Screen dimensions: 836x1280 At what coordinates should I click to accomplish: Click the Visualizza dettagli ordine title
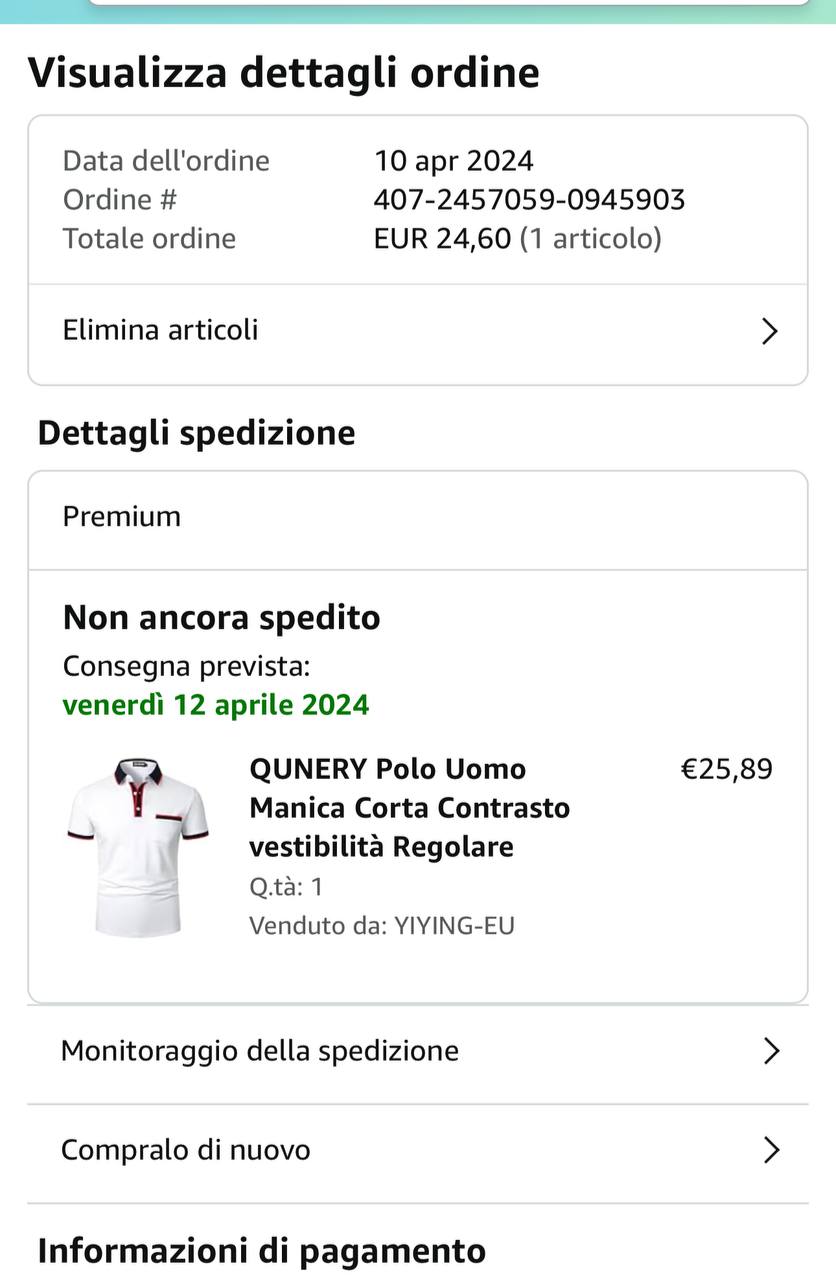283,73
